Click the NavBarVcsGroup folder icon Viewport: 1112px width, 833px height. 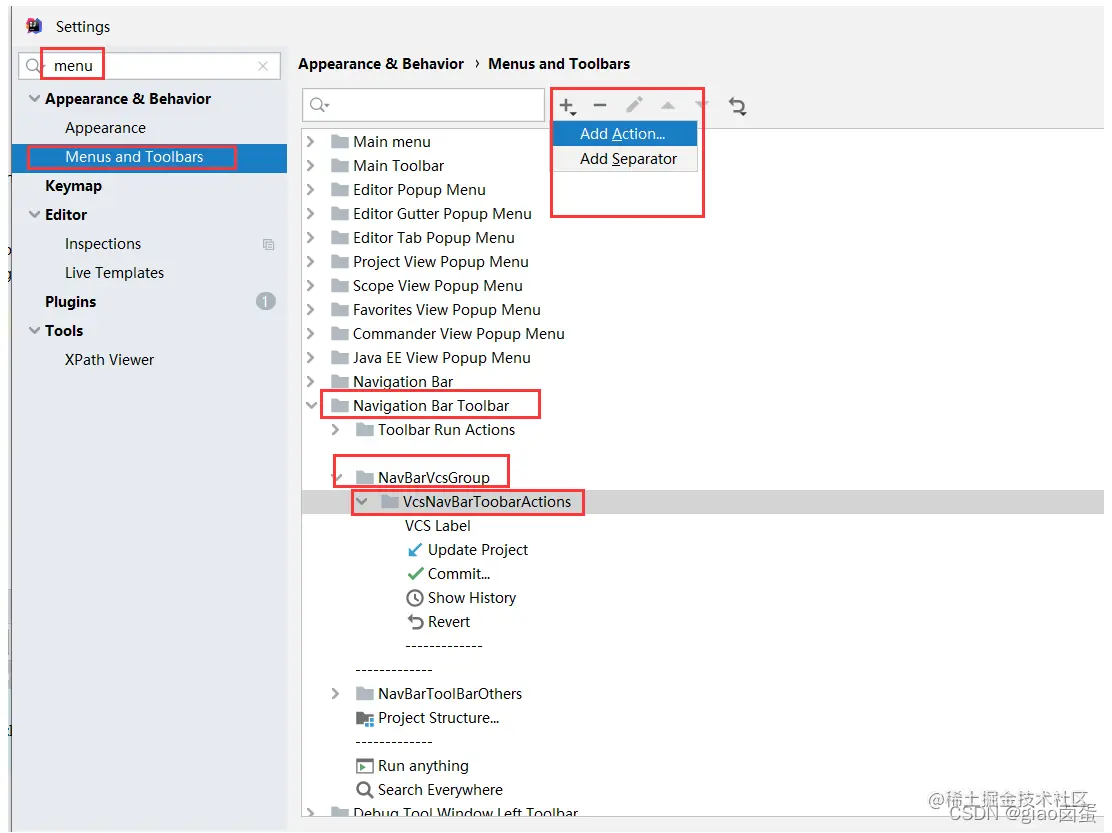click(x=365, y=477)
